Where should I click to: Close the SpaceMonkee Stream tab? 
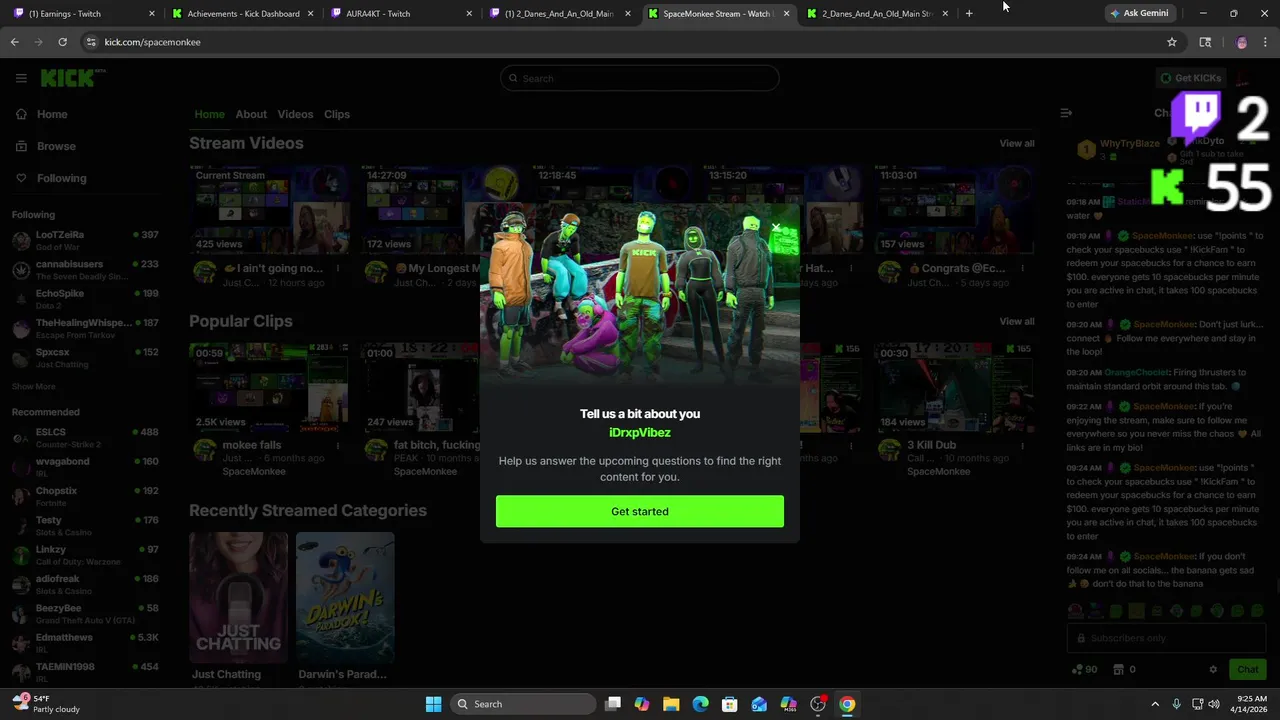786,14
